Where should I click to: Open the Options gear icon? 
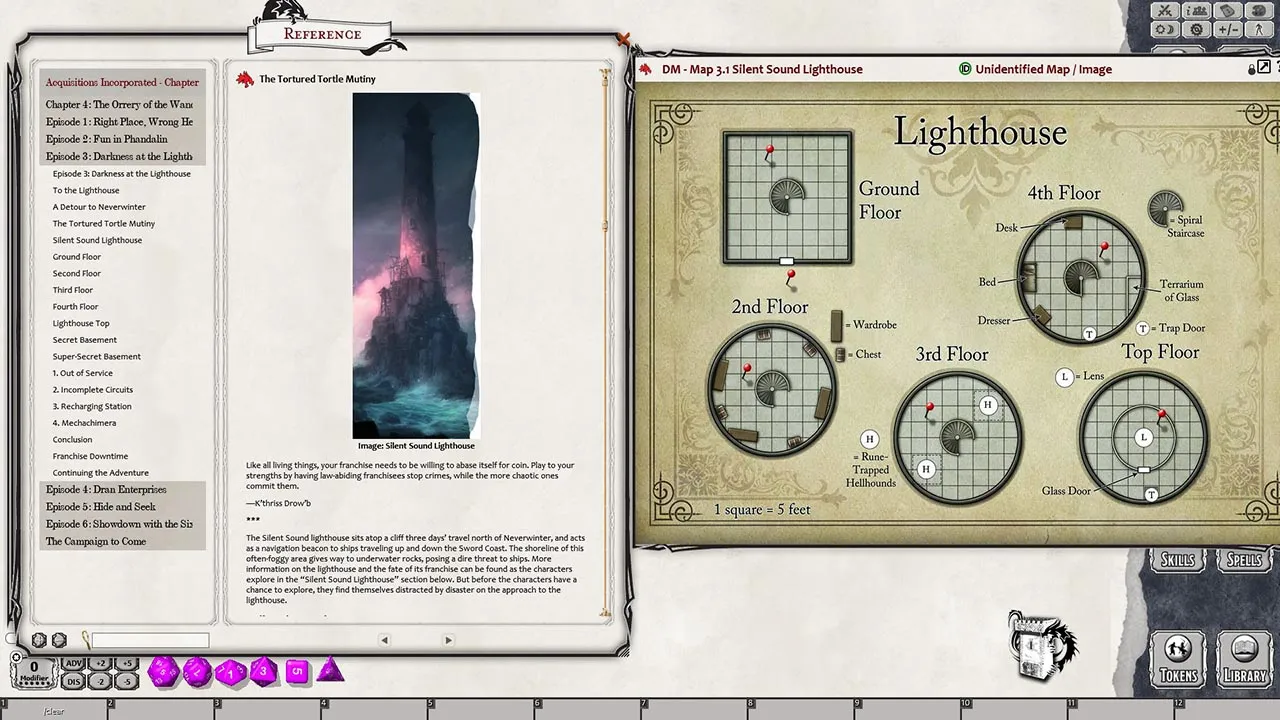pyautogui.click(x=1197, y=29)
